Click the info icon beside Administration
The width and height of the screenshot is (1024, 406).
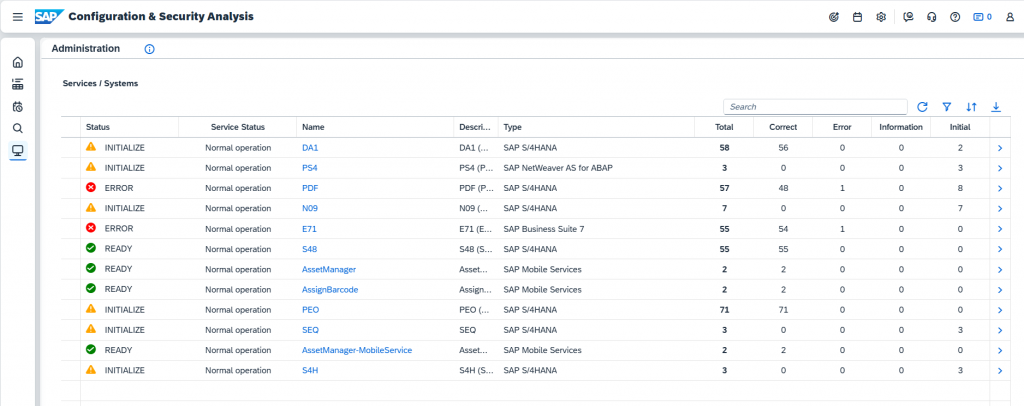coord(150,49)
